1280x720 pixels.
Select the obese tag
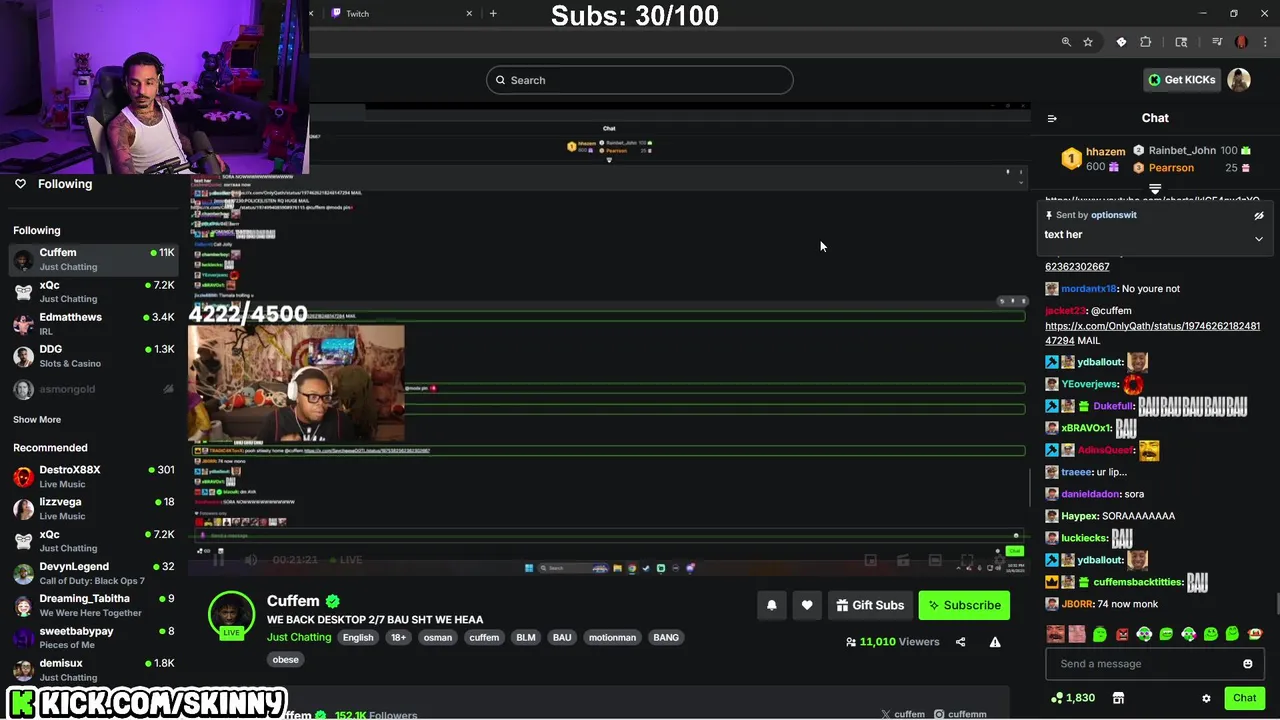pyautogui.click(x=286, y=659)
